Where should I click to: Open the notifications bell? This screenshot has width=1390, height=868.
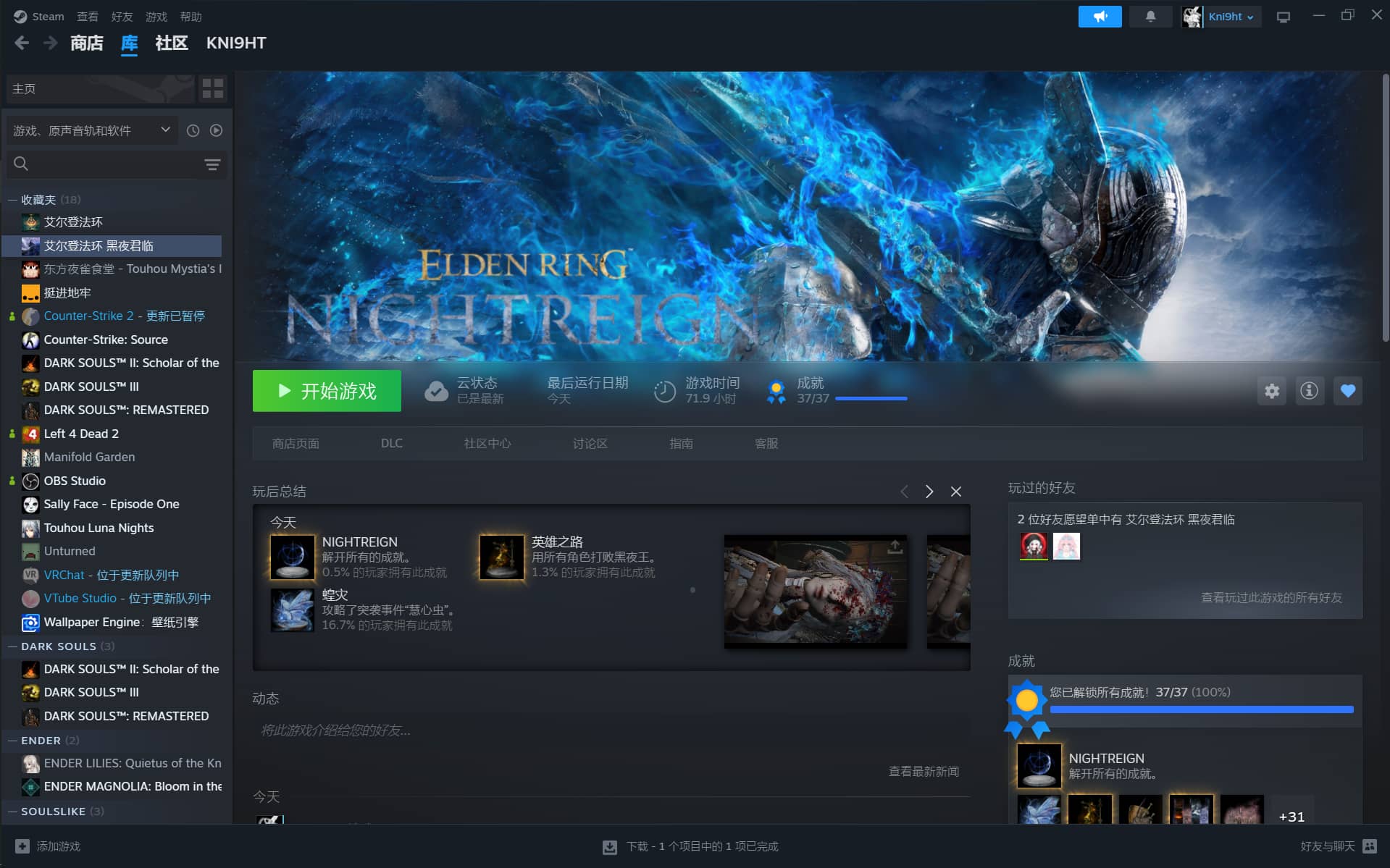[x=1150, y=17]
